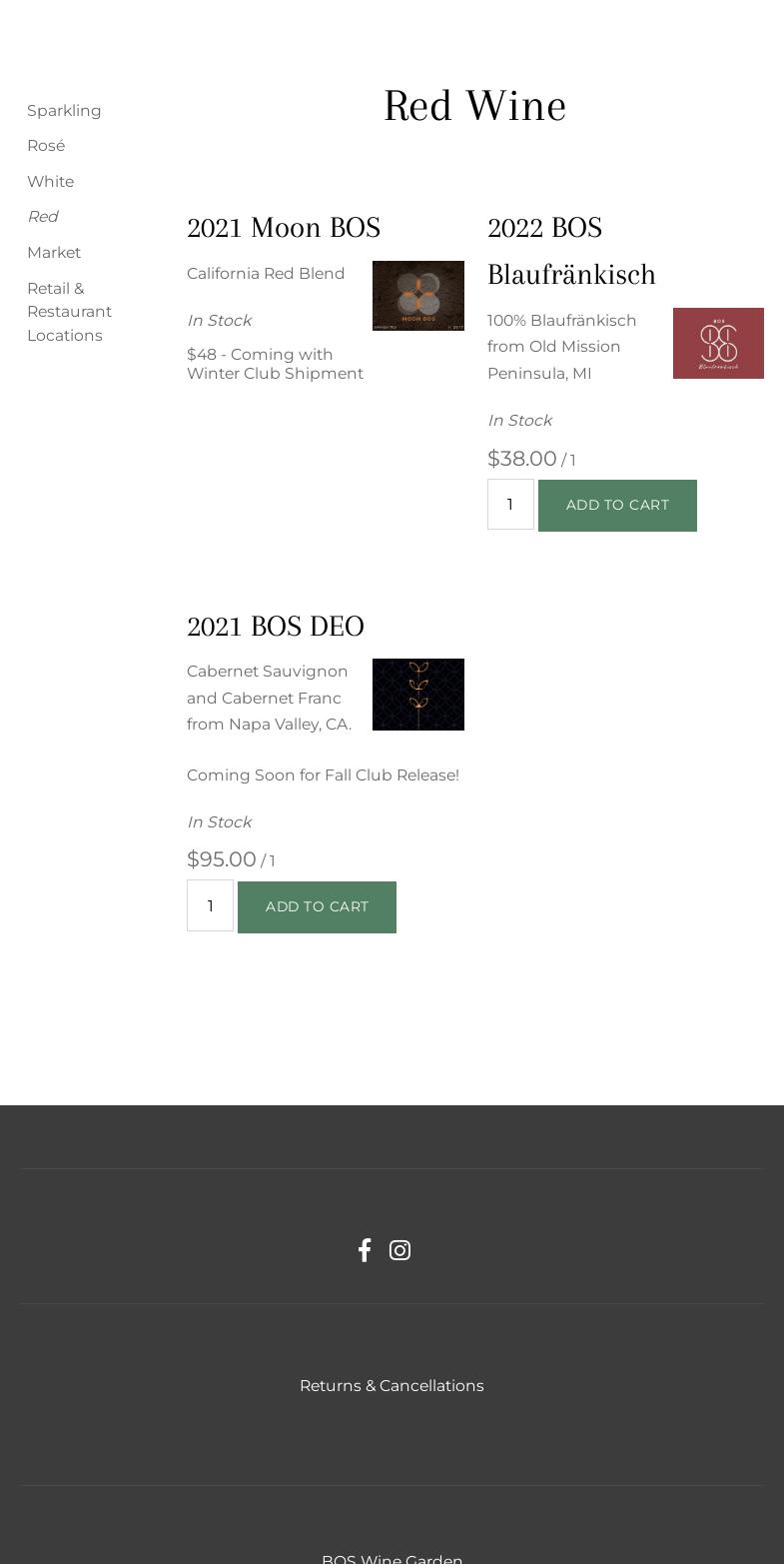
Task: Click the BOS DEO label thumbnail
Action: click(x=417, y=695)
